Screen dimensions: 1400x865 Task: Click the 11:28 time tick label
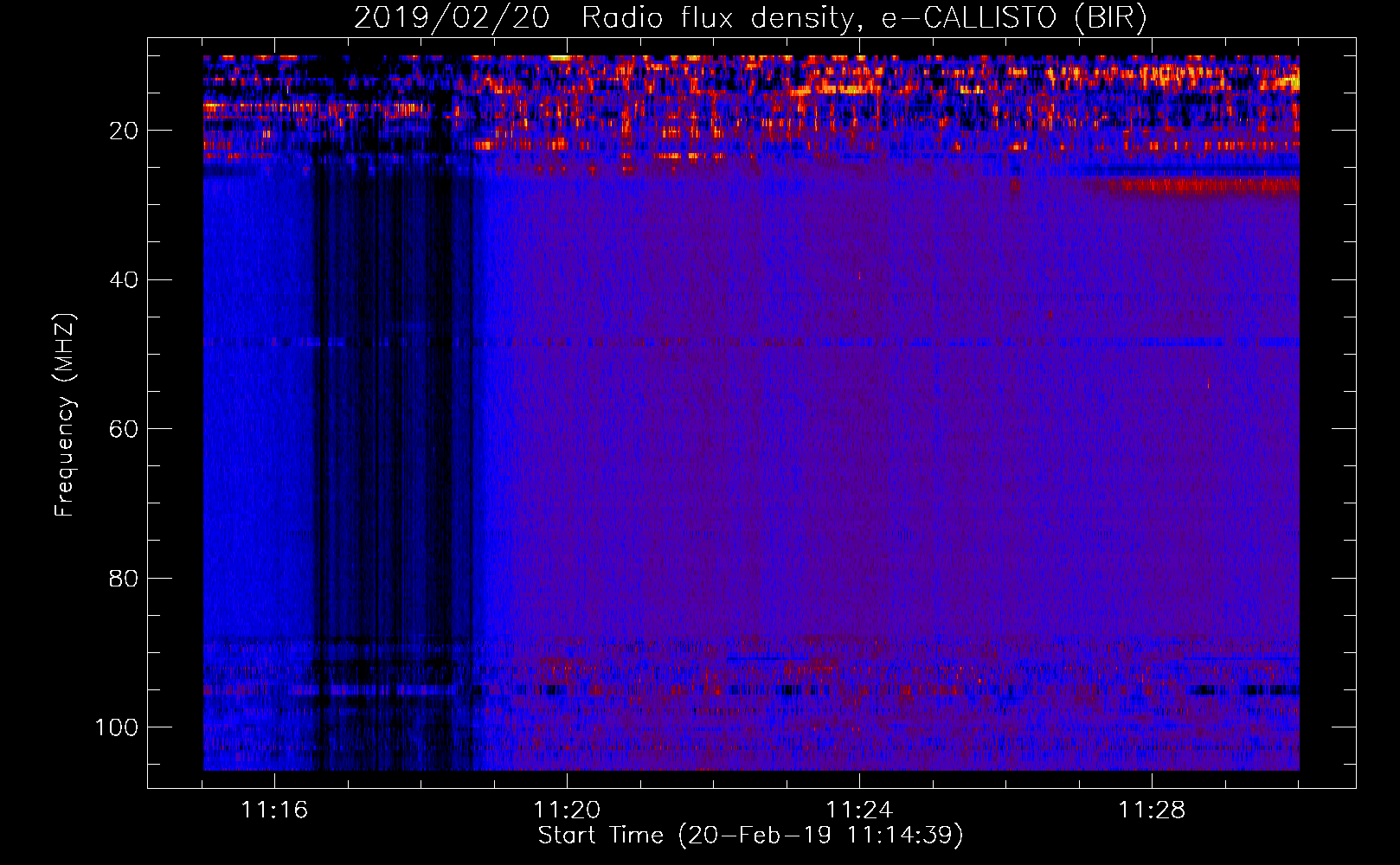point(1152,811)
